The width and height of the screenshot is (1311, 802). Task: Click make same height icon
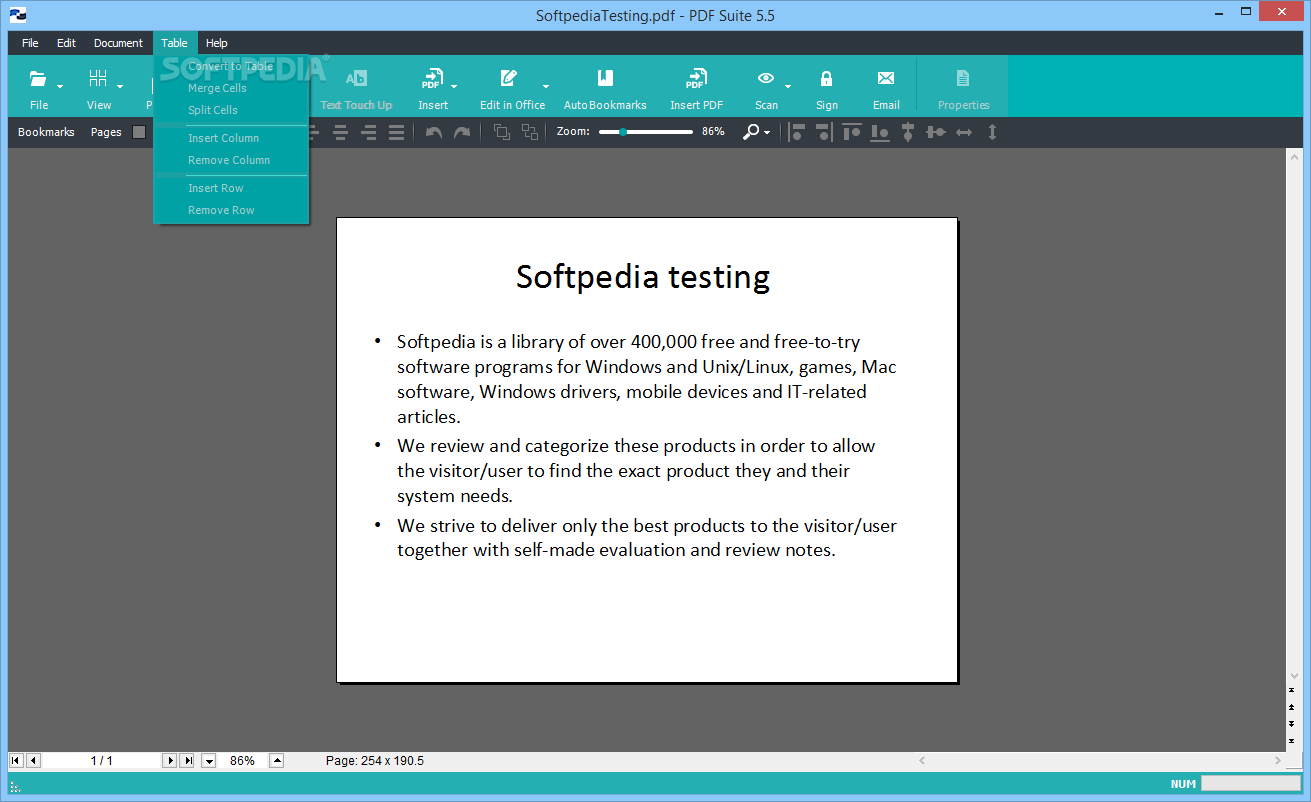pyautogui.click(x=992, y=132)
